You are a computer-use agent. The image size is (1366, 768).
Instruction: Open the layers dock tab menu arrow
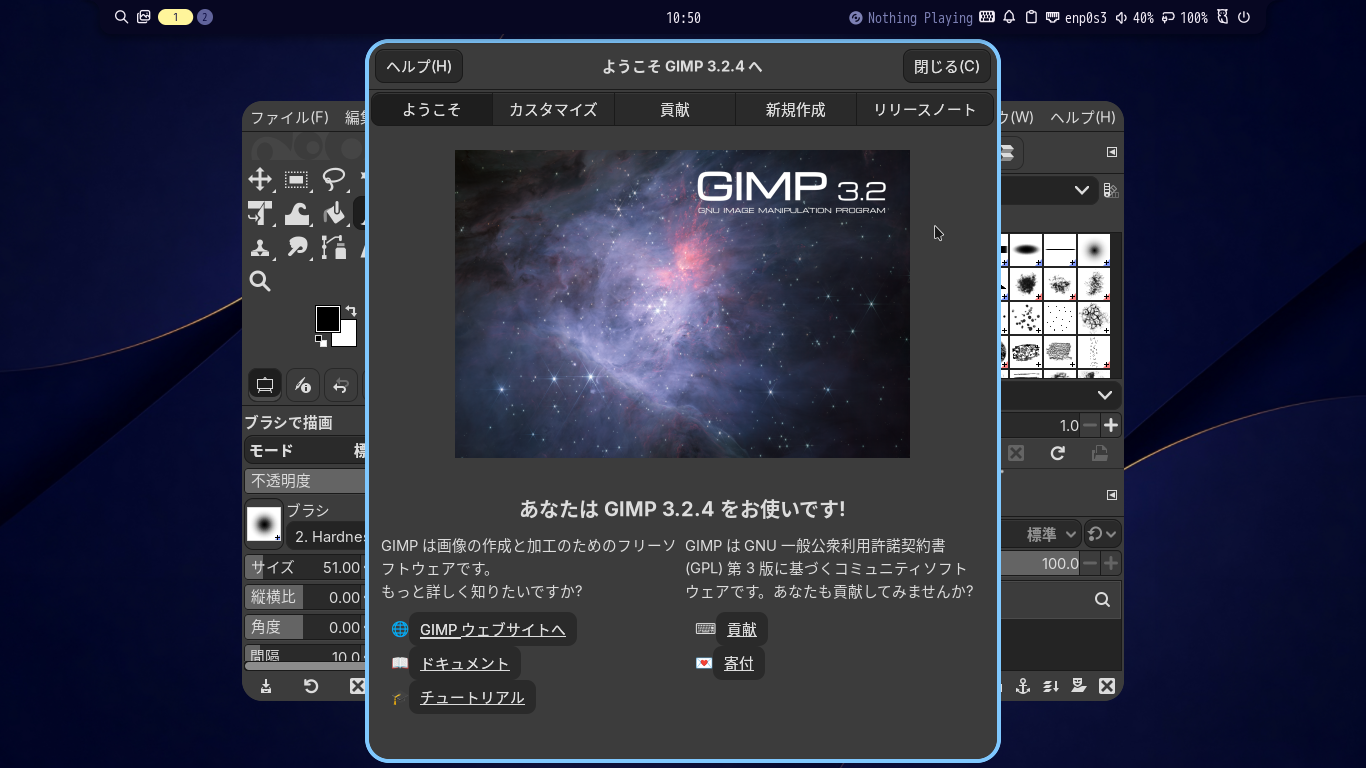point(1111,495)
